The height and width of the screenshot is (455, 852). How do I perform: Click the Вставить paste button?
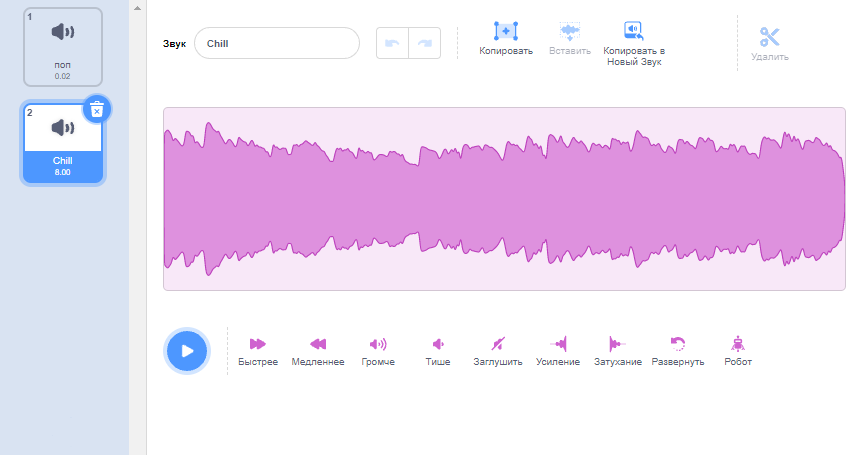click(x=570, y=39)
